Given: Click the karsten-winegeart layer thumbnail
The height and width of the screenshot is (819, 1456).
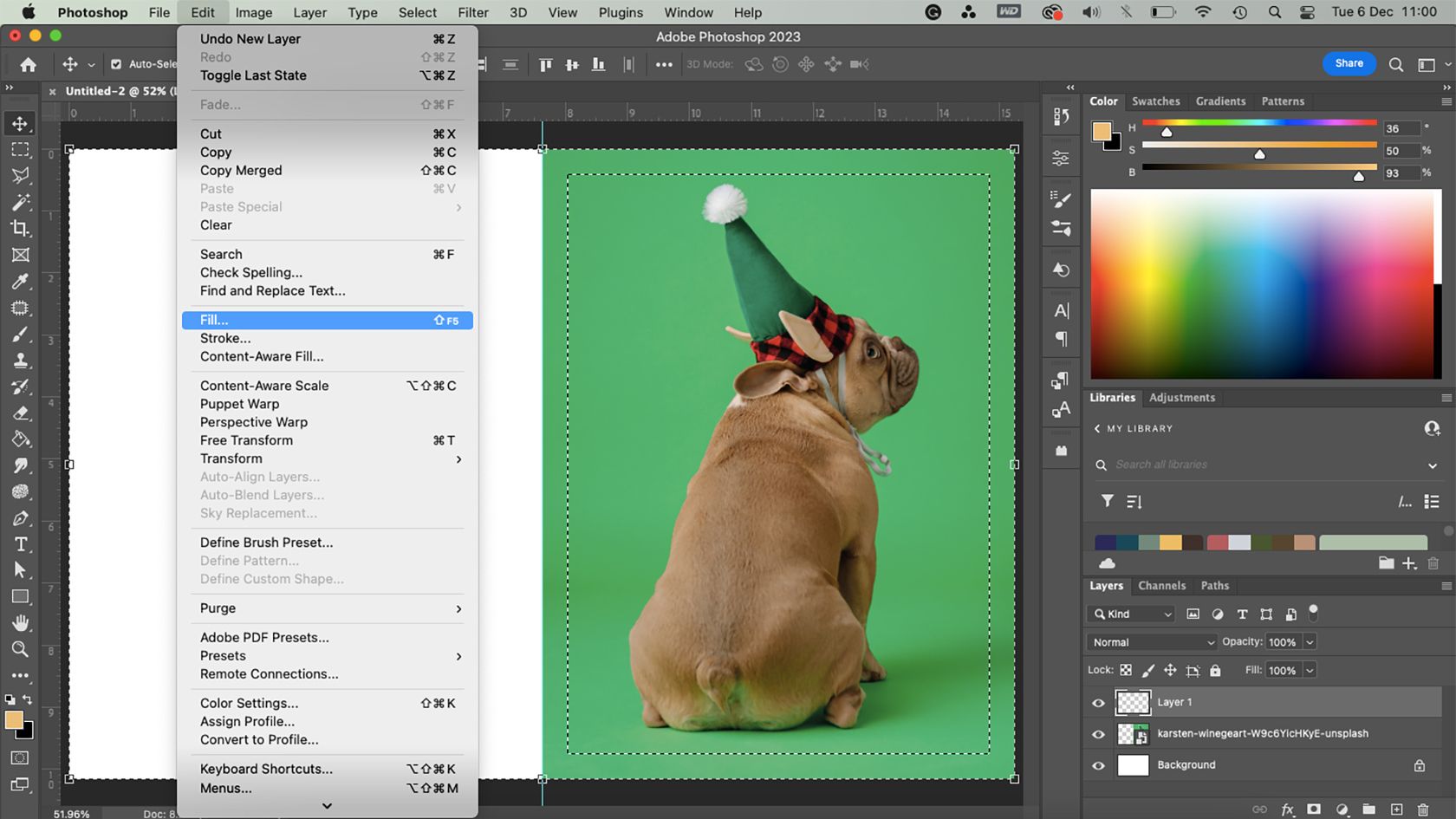Looking at the screenshot, I should (1135, 733).
